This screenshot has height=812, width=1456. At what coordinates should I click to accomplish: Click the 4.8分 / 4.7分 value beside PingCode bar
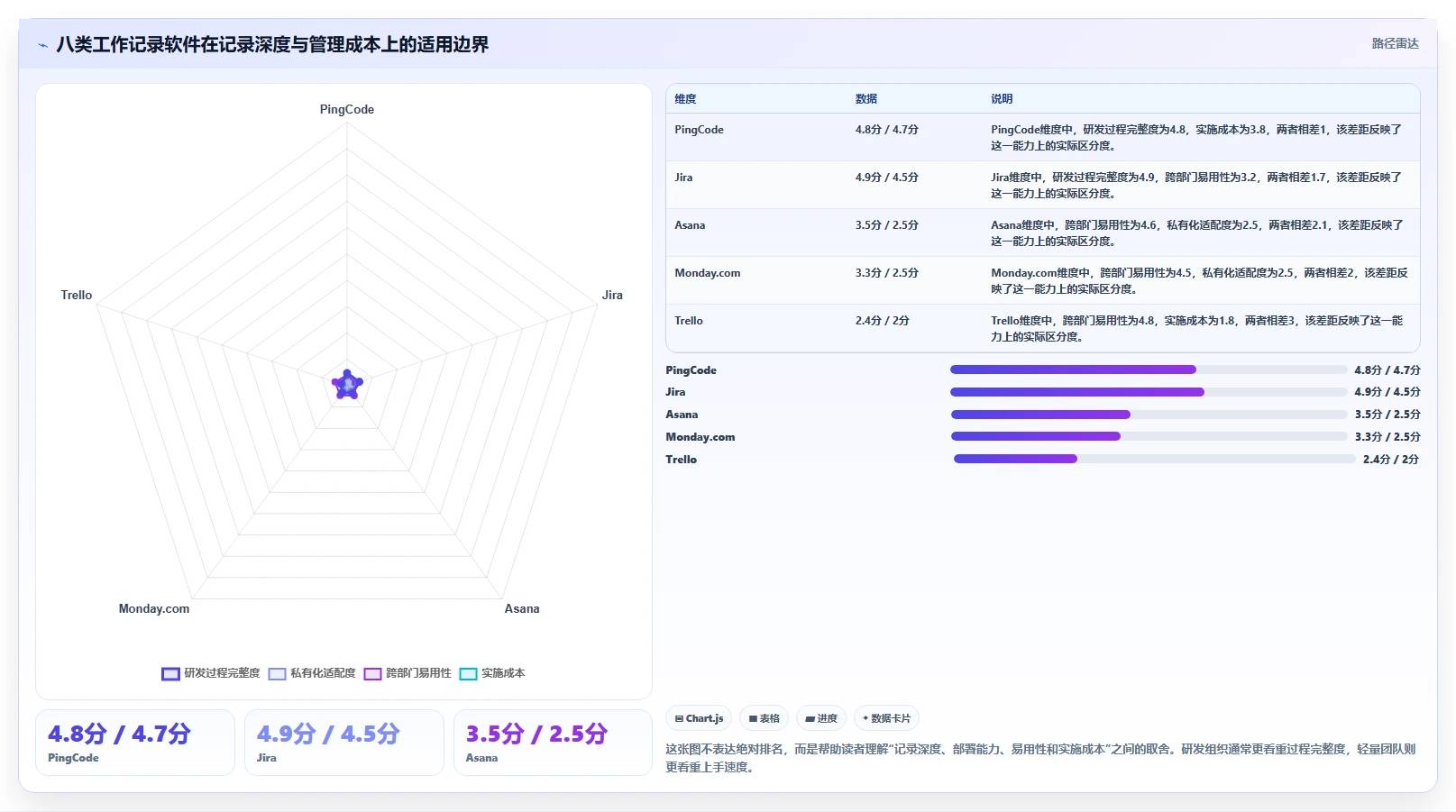pos(1387,370)
